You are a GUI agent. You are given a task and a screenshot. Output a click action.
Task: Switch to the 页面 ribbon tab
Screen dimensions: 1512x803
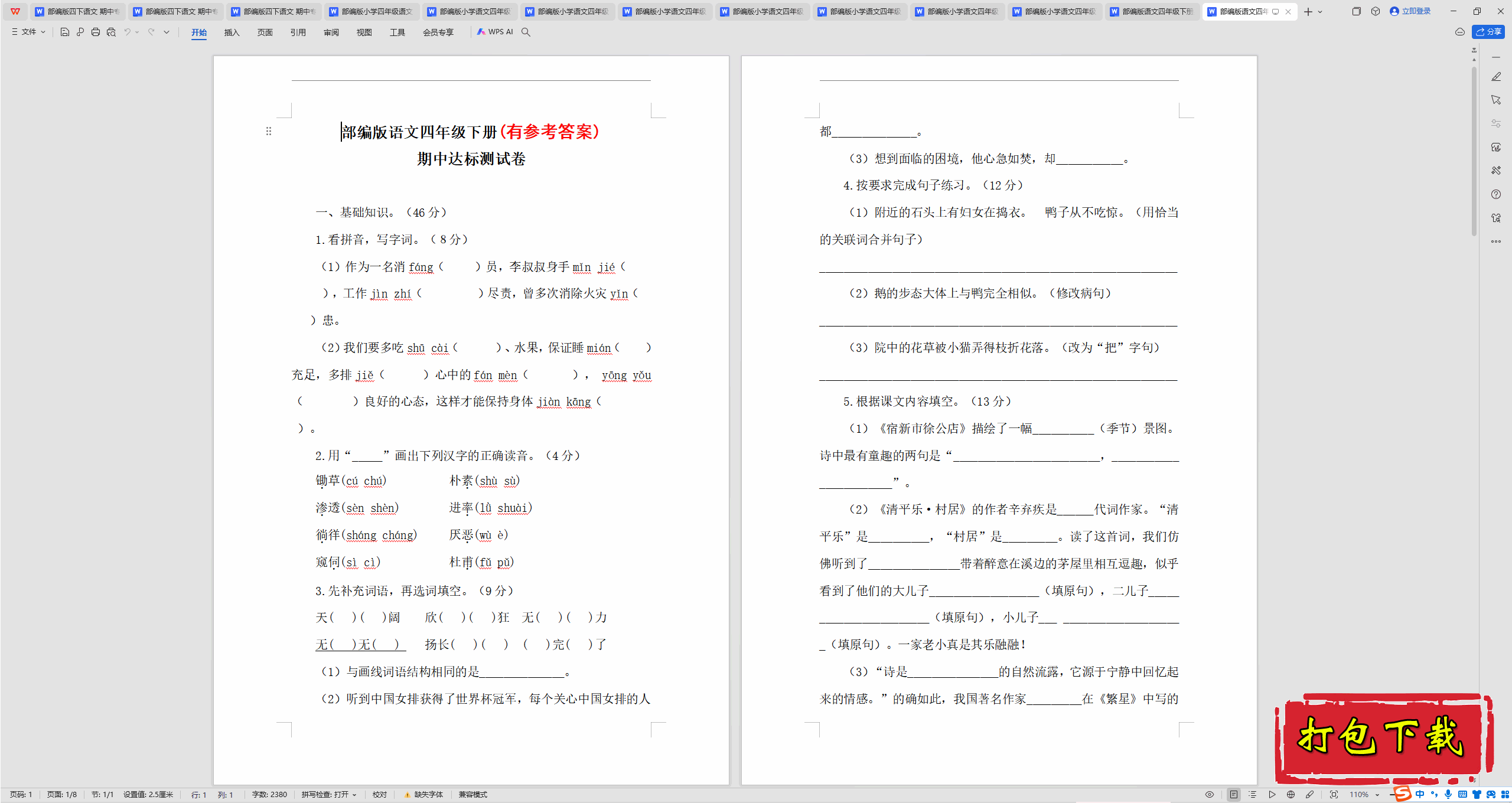click(x=265, y=32)
